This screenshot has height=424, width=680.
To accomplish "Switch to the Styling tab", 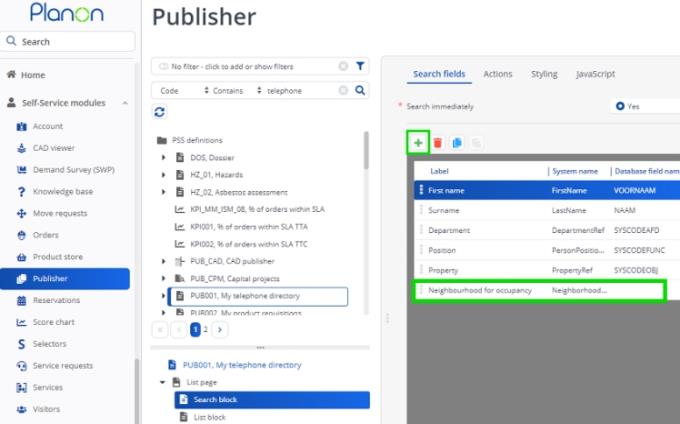I will click(x=544, y=74).
